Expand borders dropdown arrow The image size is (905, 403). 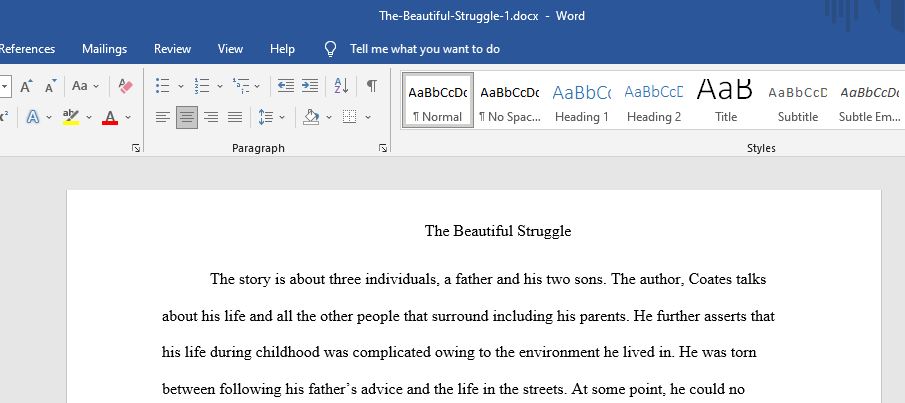tap(368, 117)
